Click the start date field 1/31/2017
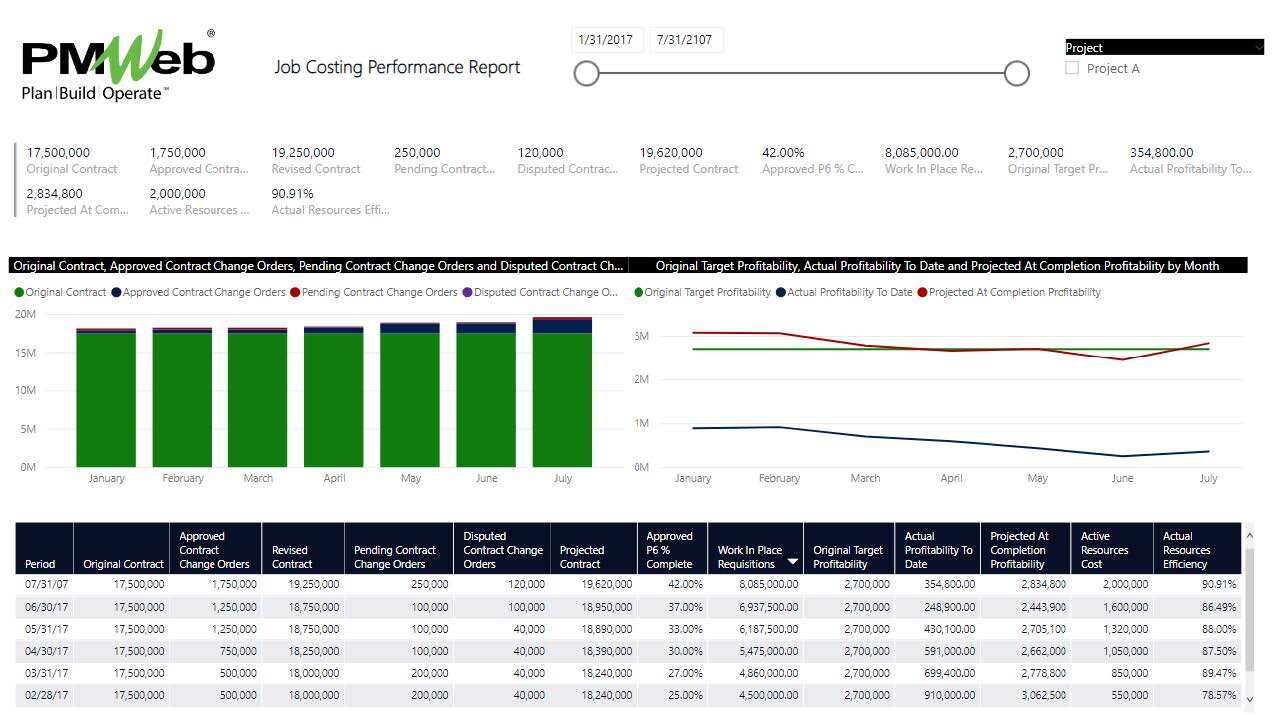This screenshot has height=715, width=1276. (x=606, y=40)
